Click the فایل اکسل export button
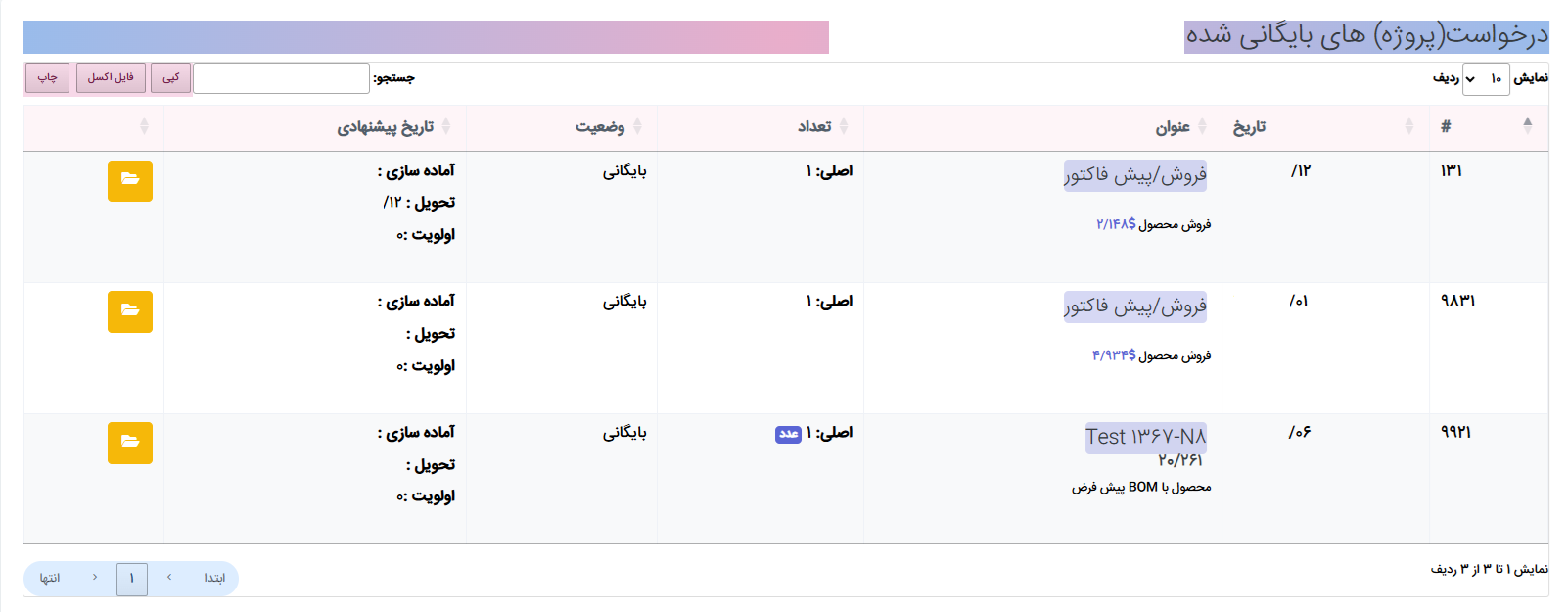 (111, 78)
